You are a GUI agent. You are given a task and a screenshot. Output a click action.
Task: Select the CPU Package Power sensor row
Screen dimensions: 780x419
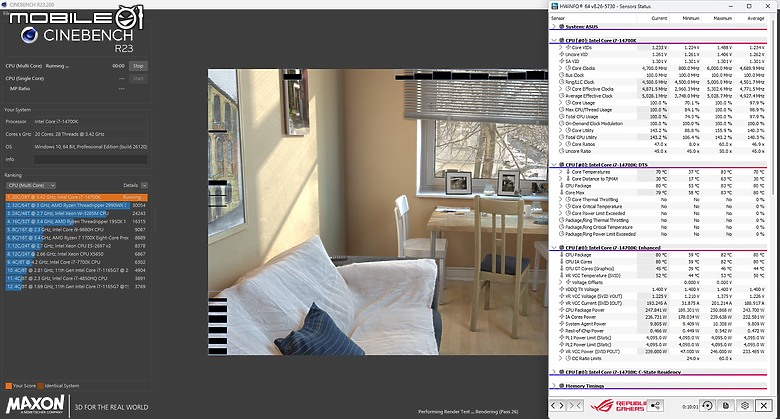pyautogui.click(x=658, y=310)
